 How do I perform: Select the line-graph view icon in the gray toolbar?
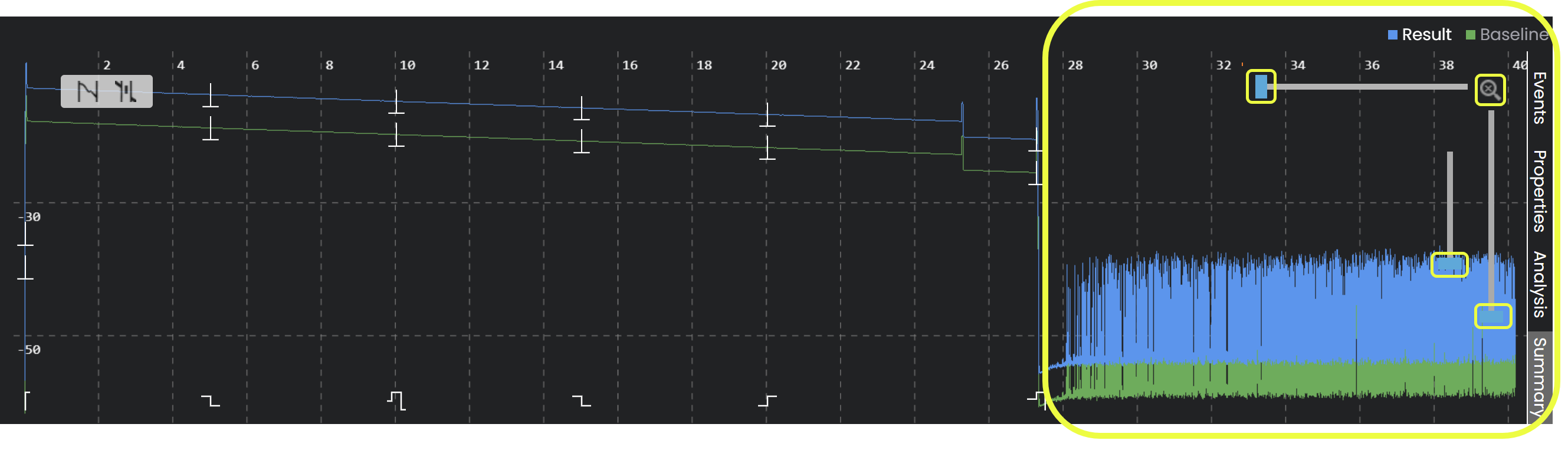(x=88, y=92)
